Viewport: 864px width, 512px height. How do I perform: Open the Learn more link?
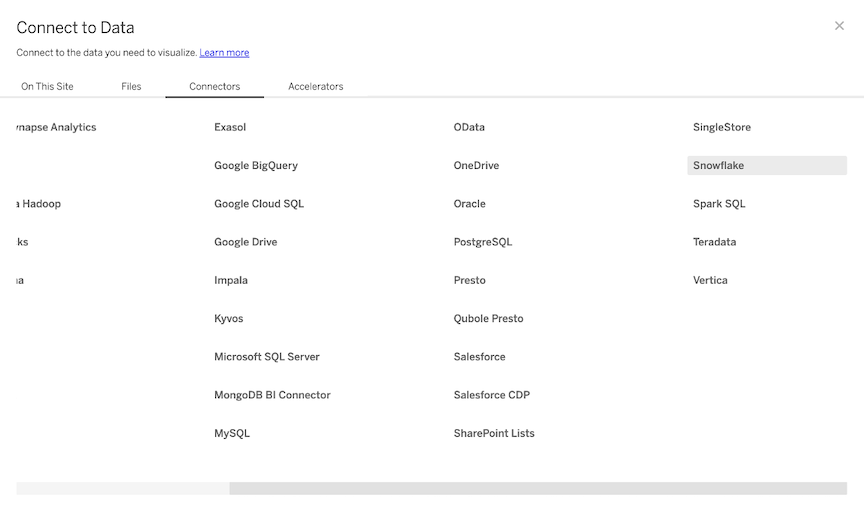[224, 53]
